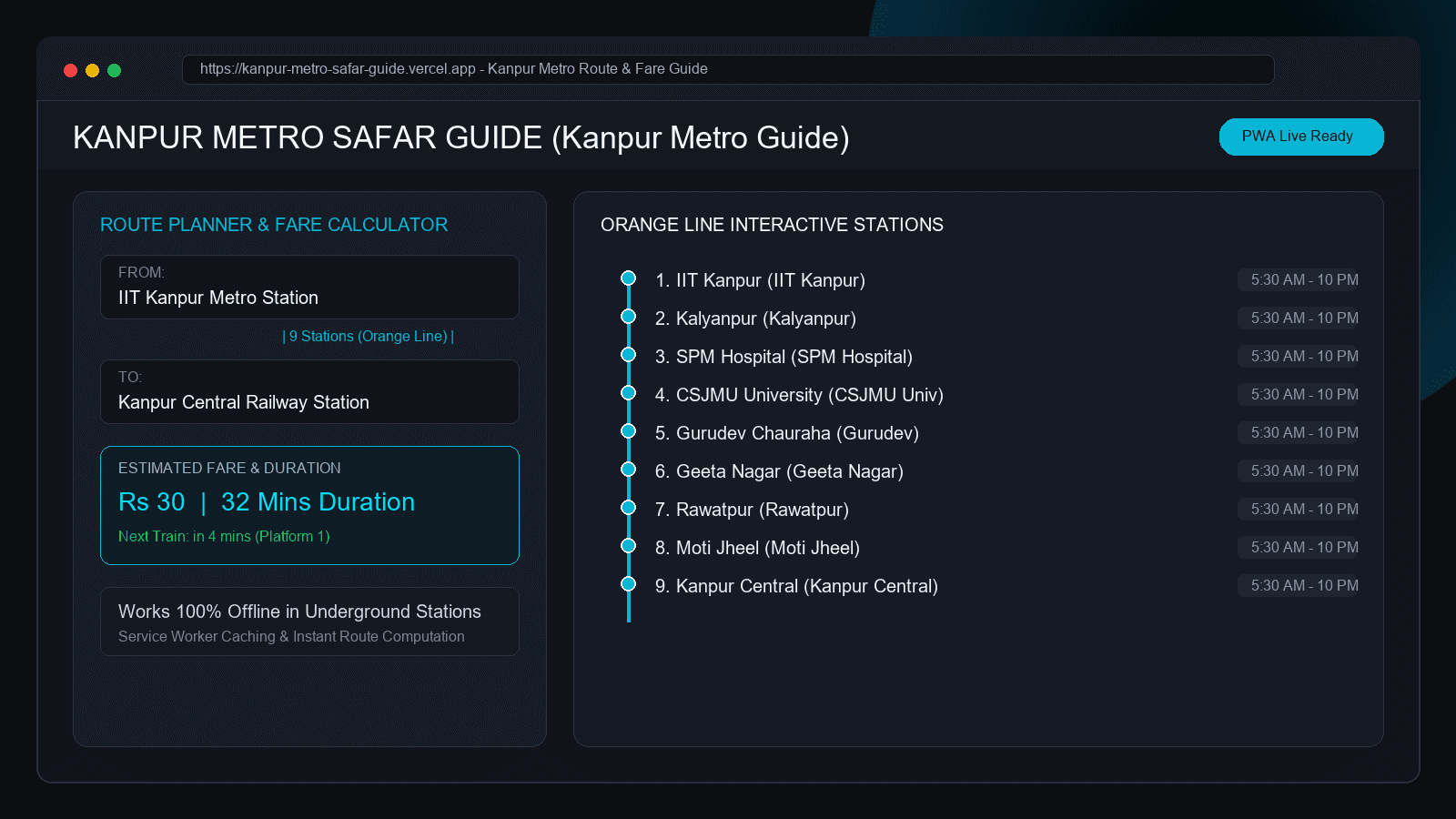Click the 'Kanpur Metro Safar Guide' title
The width and height of the screenshot is (1456, 819).
tap(460, 137)
